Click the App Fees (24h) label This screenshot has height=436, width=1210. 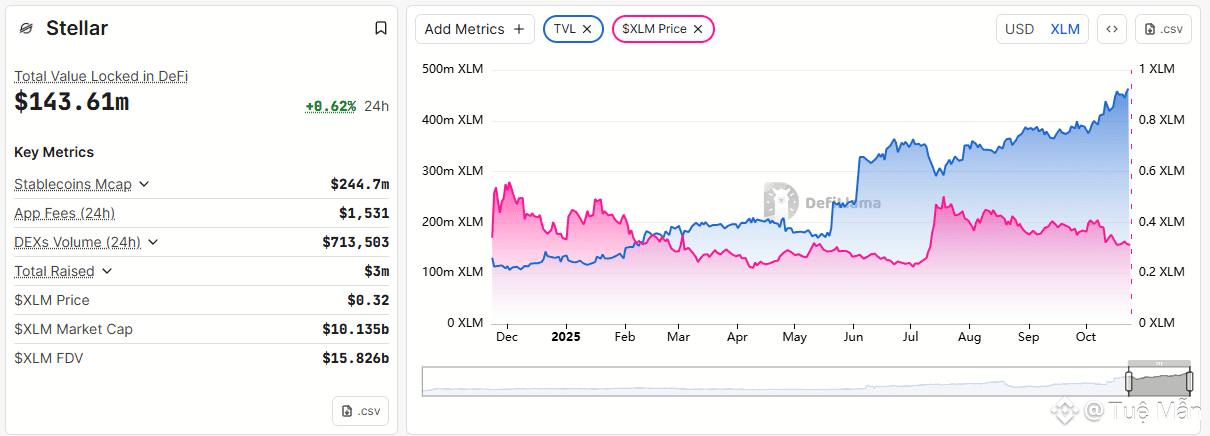coord(64,213)
